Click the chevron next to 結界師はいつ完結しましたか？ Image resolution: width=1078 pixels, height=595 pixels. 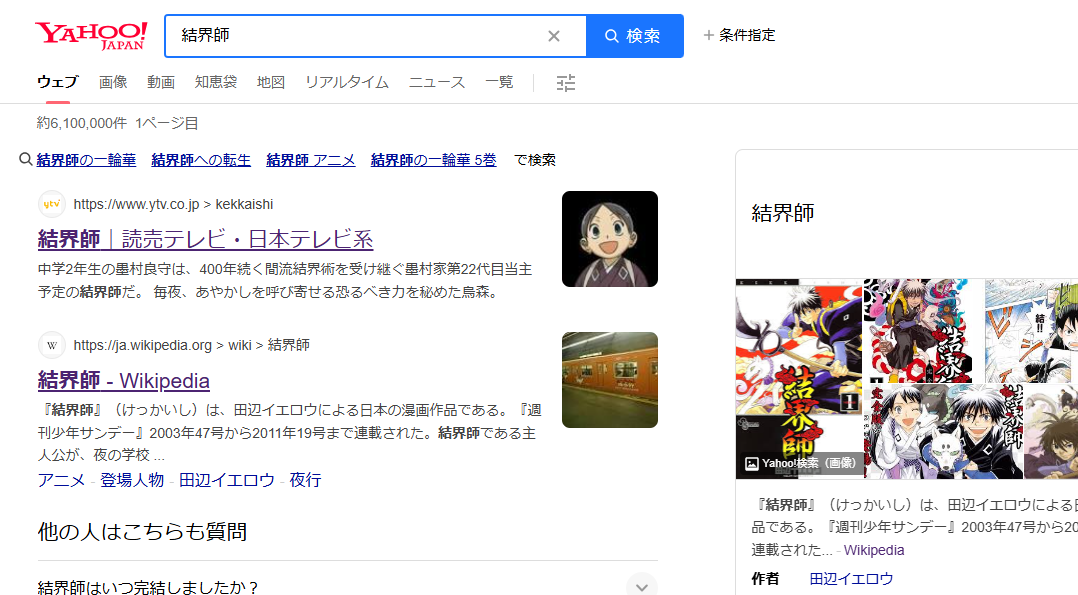[x=641, y=587]
